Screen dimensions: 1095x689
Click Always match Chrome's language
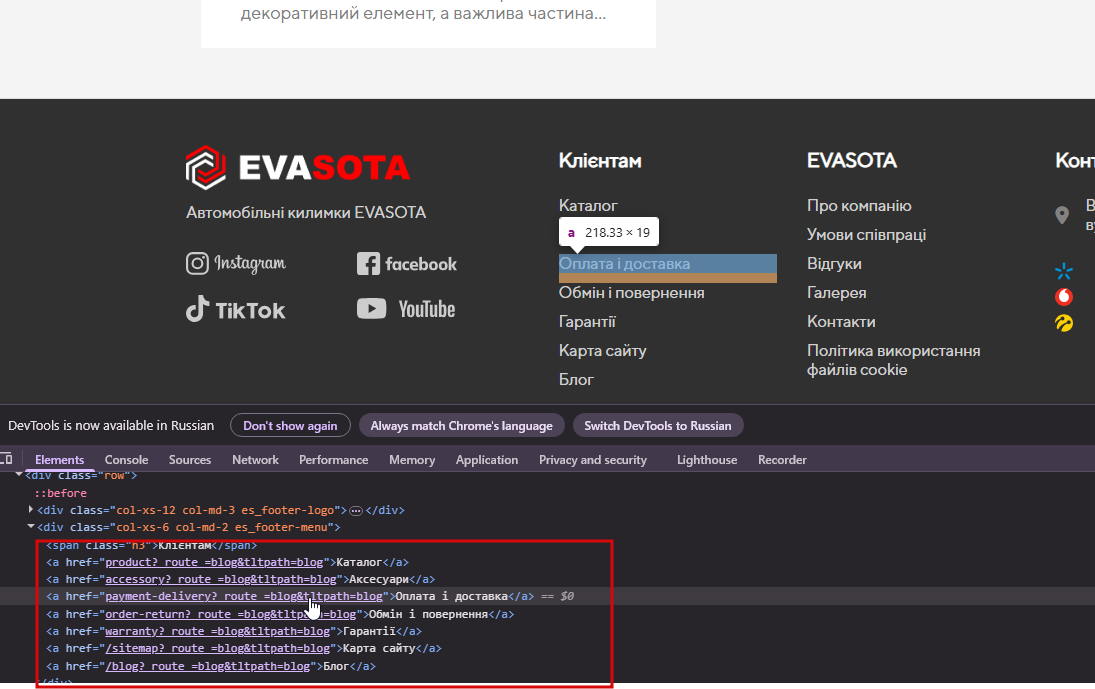pos(462,425)
